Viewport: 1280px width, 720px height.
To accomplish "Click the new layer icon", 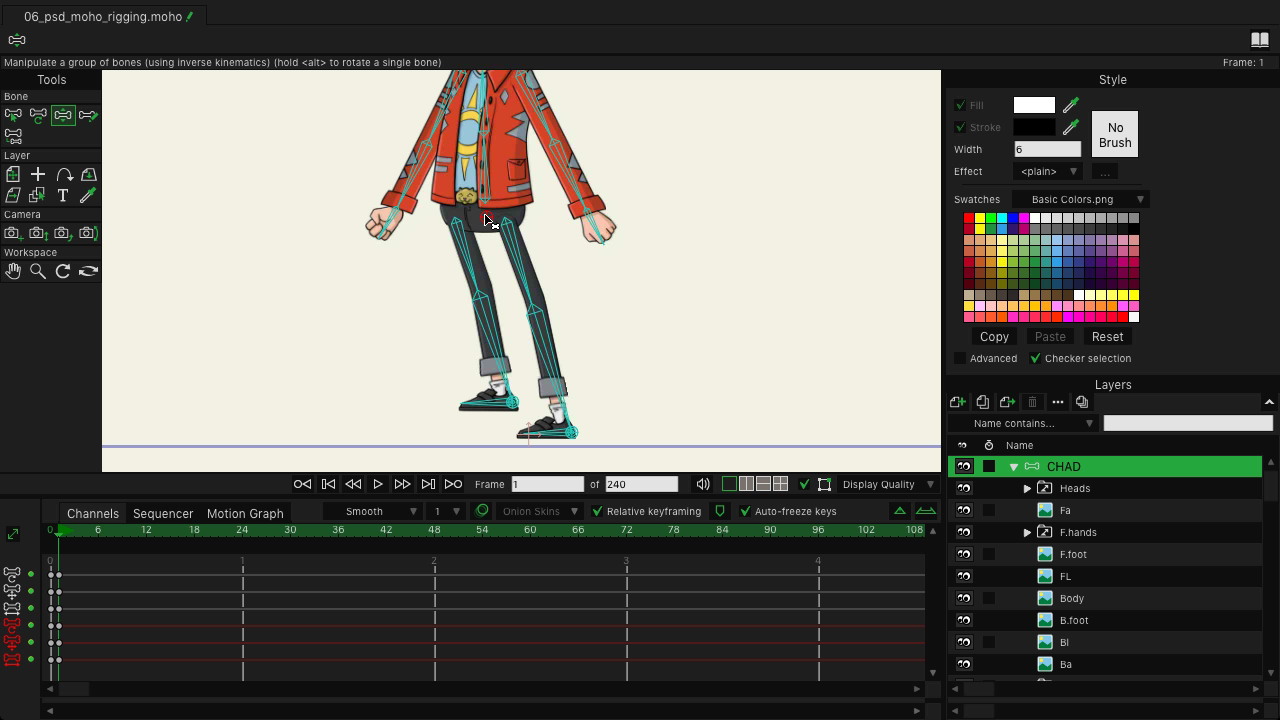I will [x=958, y=402].
